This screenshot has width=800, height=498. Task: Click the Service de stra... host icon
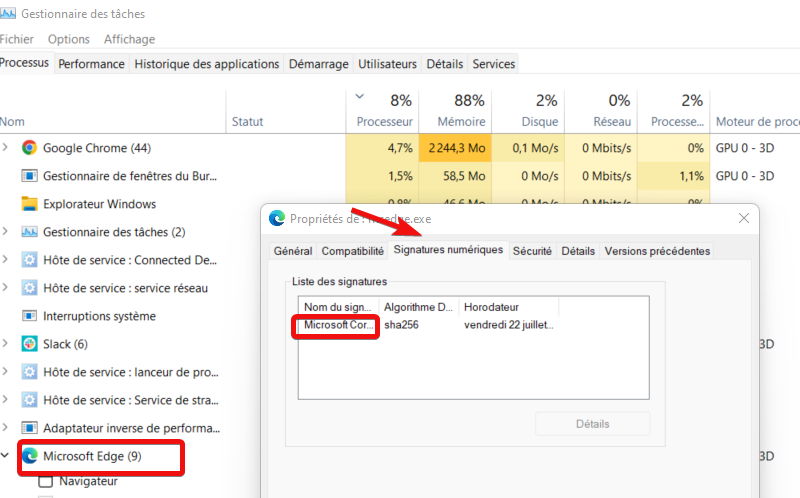[29, 400]
